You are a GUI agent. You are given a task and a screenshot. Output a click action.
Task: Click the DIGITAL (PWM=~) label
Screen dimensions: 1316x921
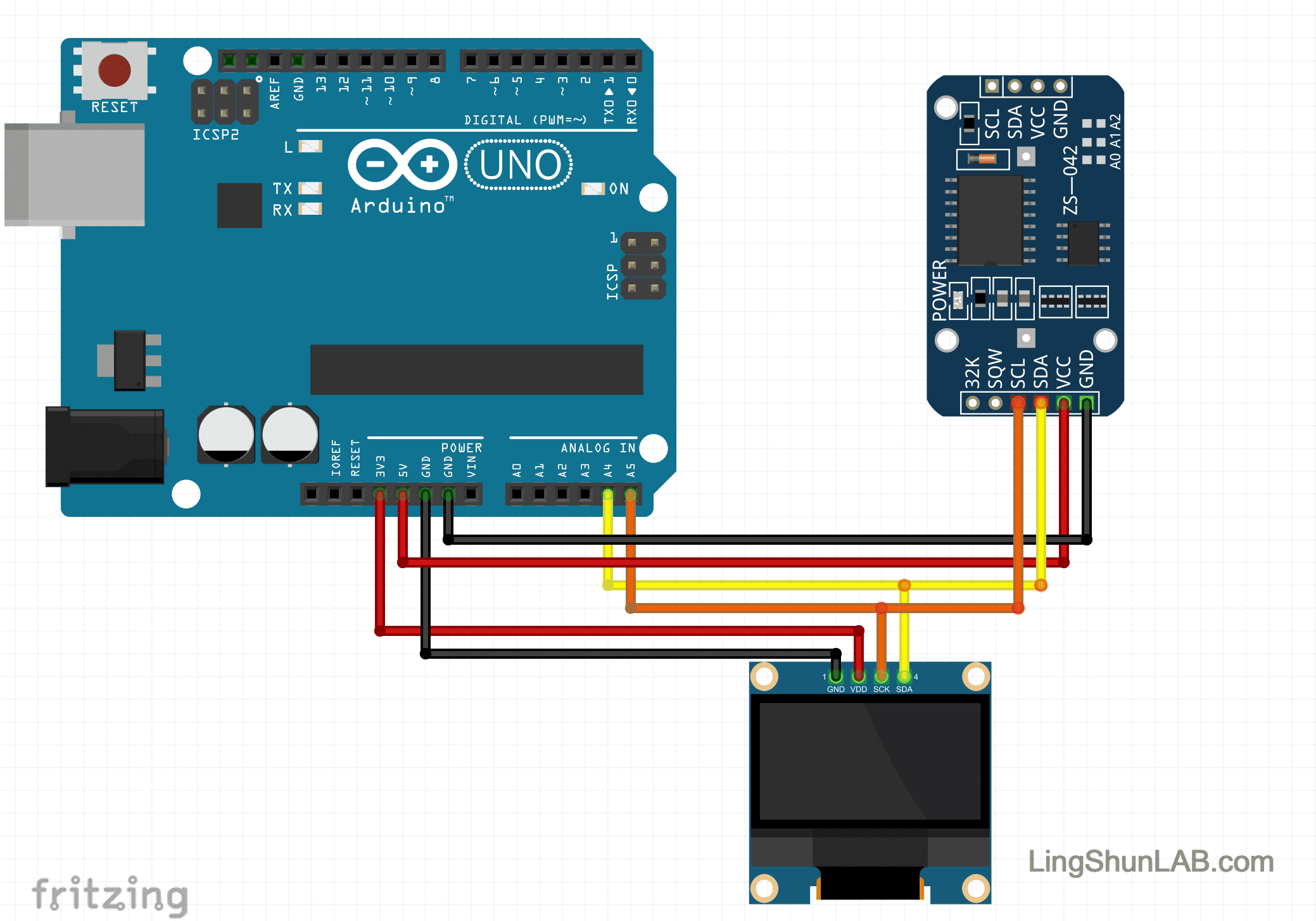526,120
